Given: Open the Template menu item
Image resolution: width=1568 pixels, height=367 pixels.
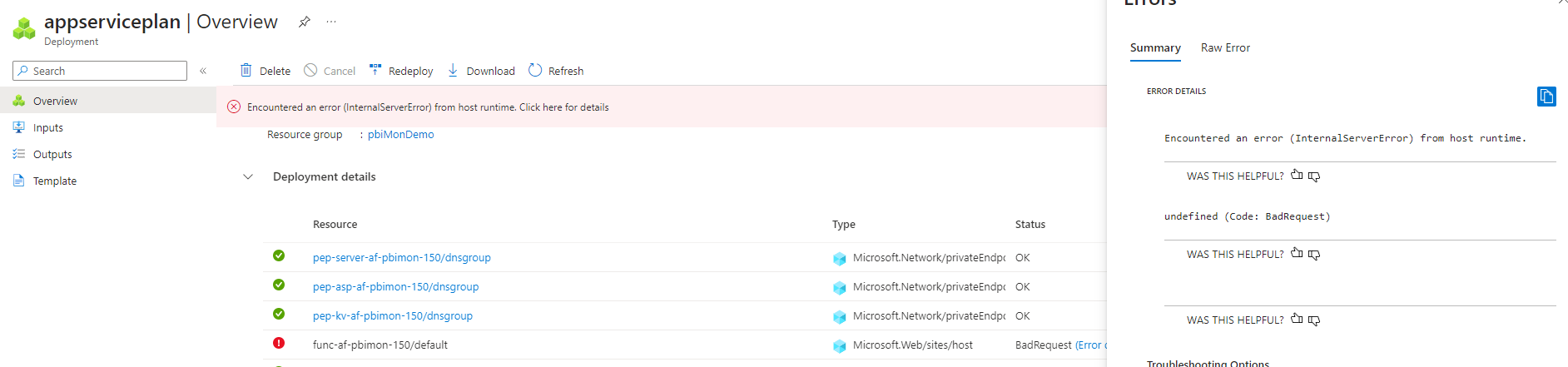Looking at the screenshot, I should click(x=108, y=181).
